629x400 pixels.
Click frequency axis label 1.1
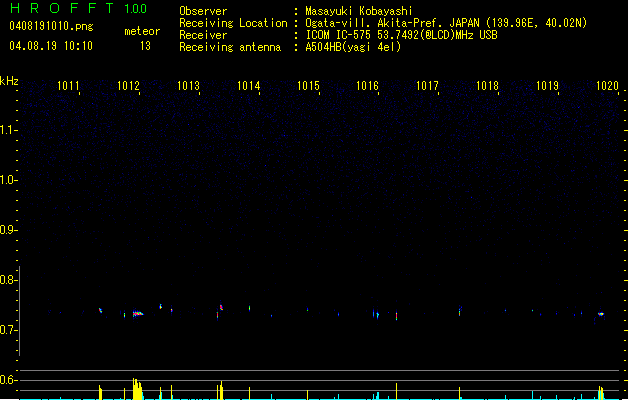(x=8, y=130)
